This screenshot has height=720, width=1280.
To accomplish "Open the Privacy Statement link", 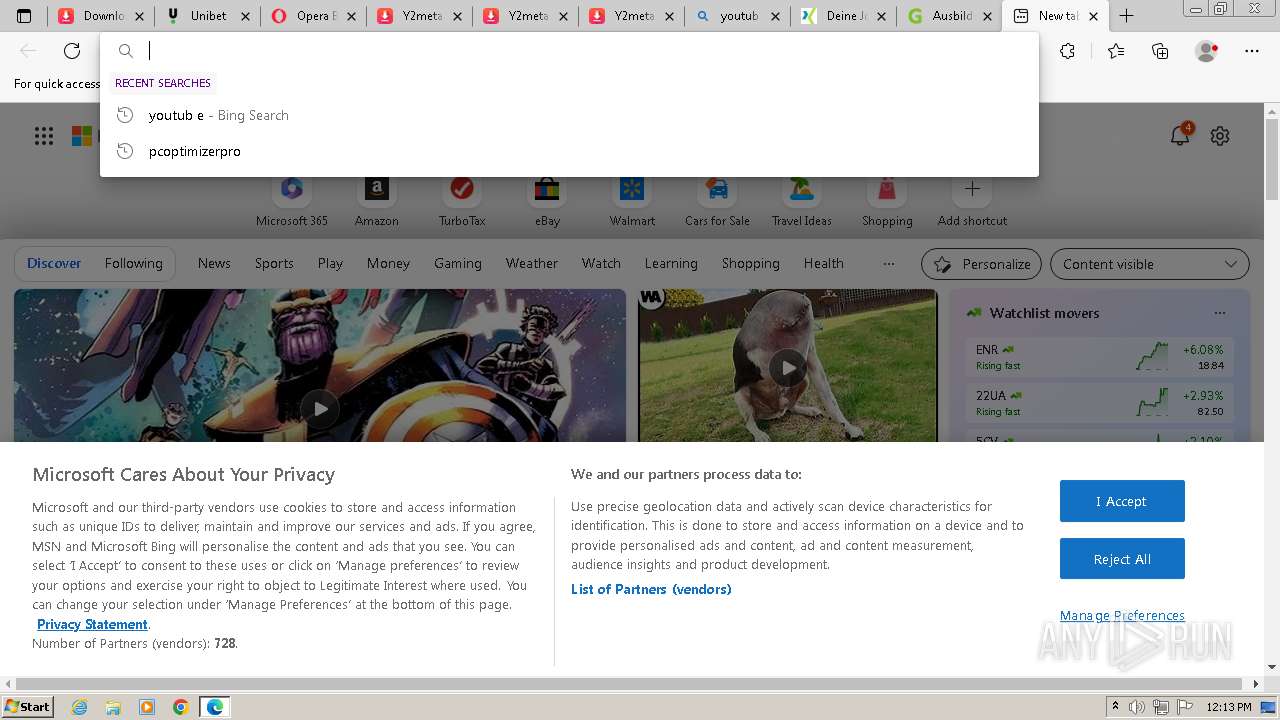I will pyautogui.click(x=92, y=624).
